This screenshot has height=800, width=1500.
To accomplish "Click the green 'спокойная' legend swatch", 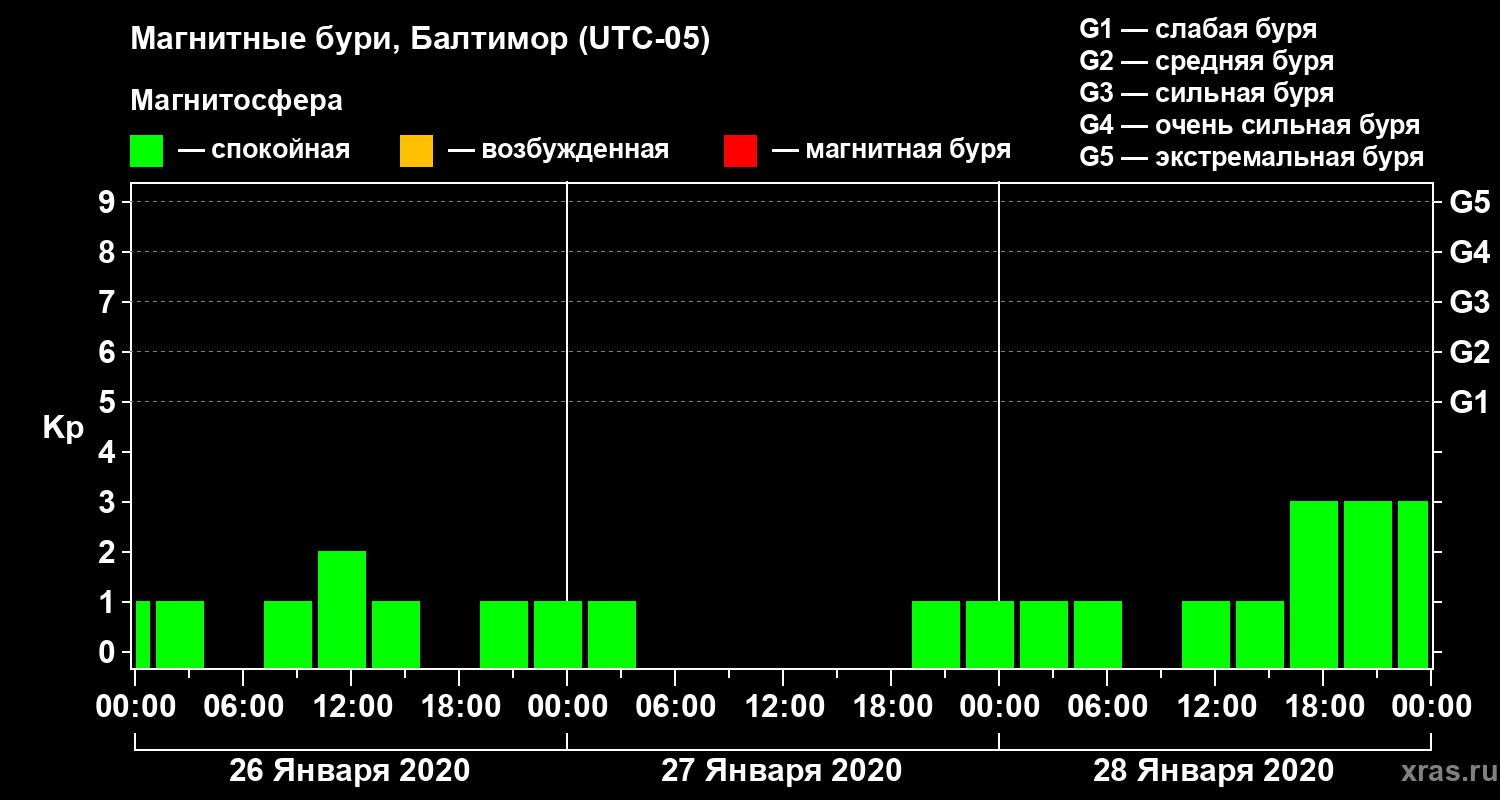I will click(x=146, y=151).
